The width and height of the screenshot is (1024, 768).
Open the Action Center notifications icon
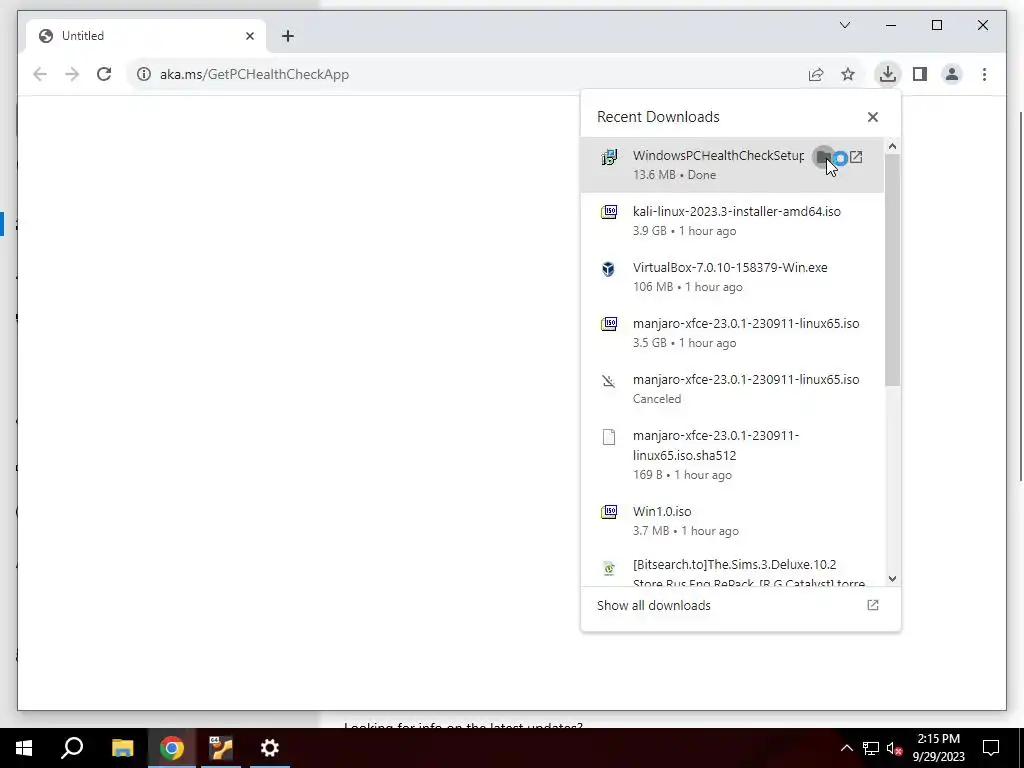991,748
